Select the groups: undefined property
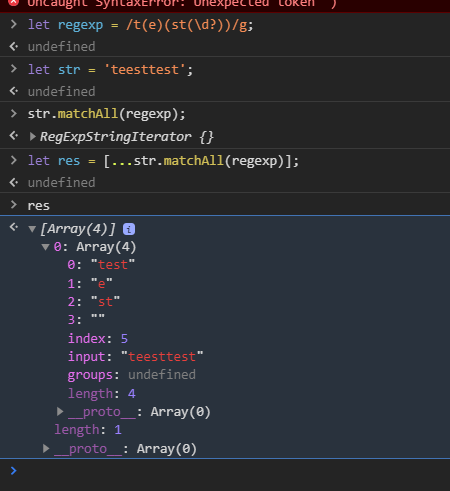The width and height of the screenshot is (450, 491). coord(132,375)
